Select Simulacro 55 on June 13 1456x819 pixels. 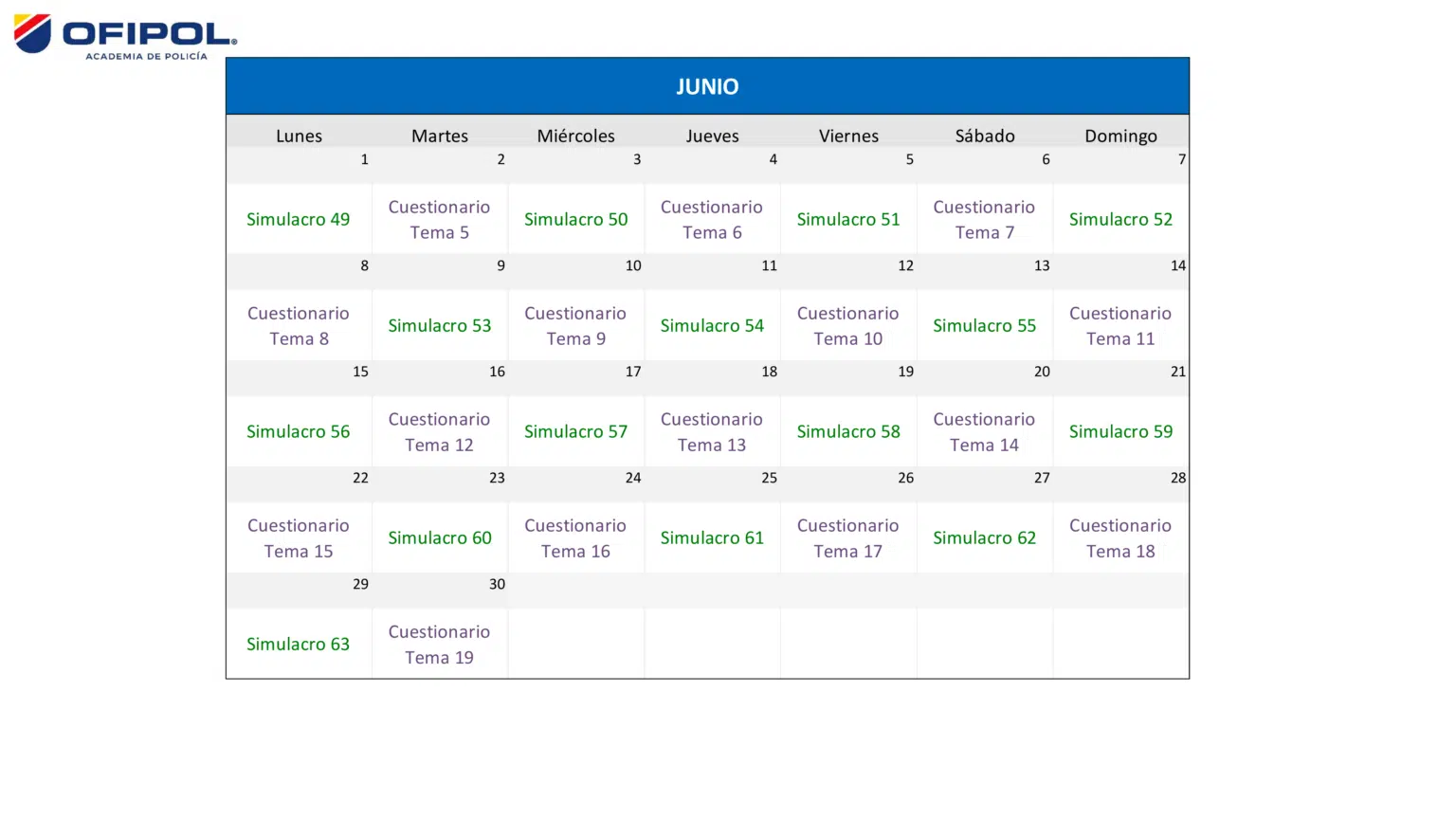click(x=984, y=325)
